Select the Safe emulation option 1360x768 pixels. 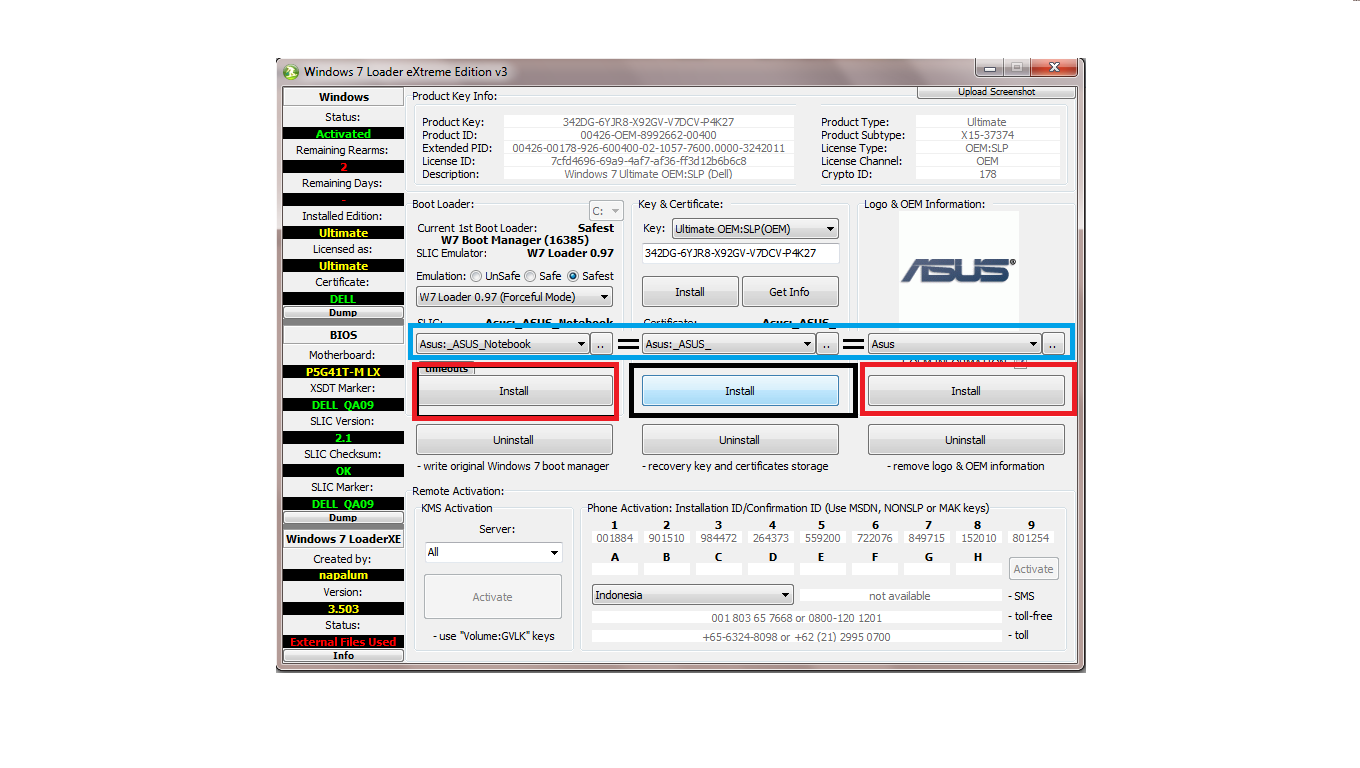point(530,276)
